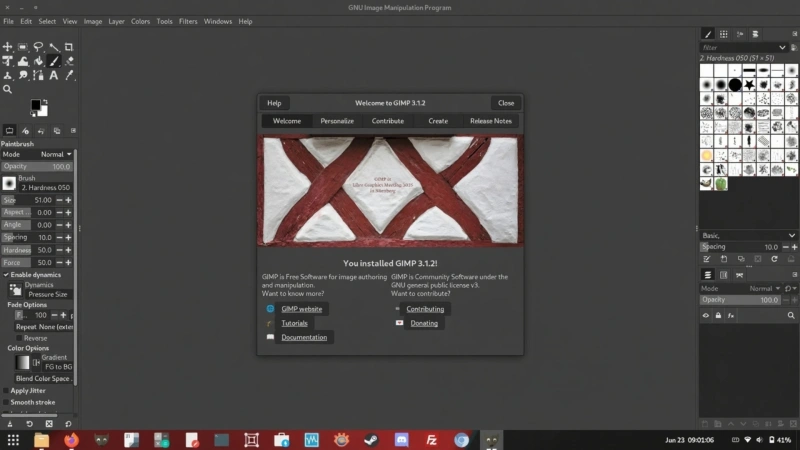Enable Apply Jitter checkbox
Screen dimensions: 800x450
tap(6, 391)
